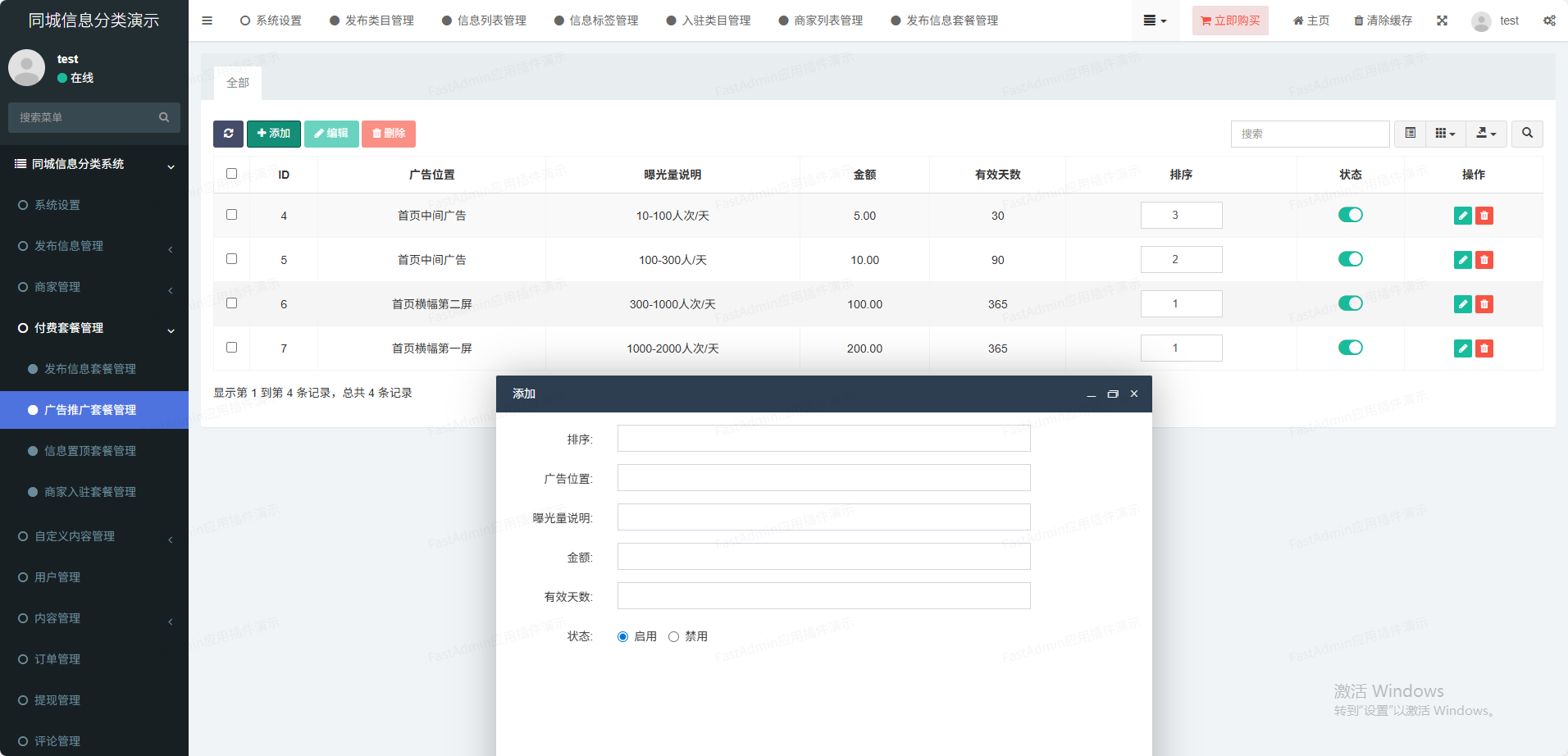Open 信息置顶套餐管理 in the sidebar
The width and height of the screenshot is (1568, 756).
coord(90,451)
